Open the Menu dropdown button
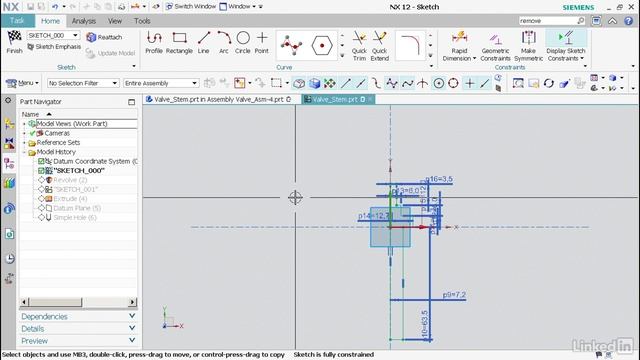The image size is (640, 360). point(22,83)
